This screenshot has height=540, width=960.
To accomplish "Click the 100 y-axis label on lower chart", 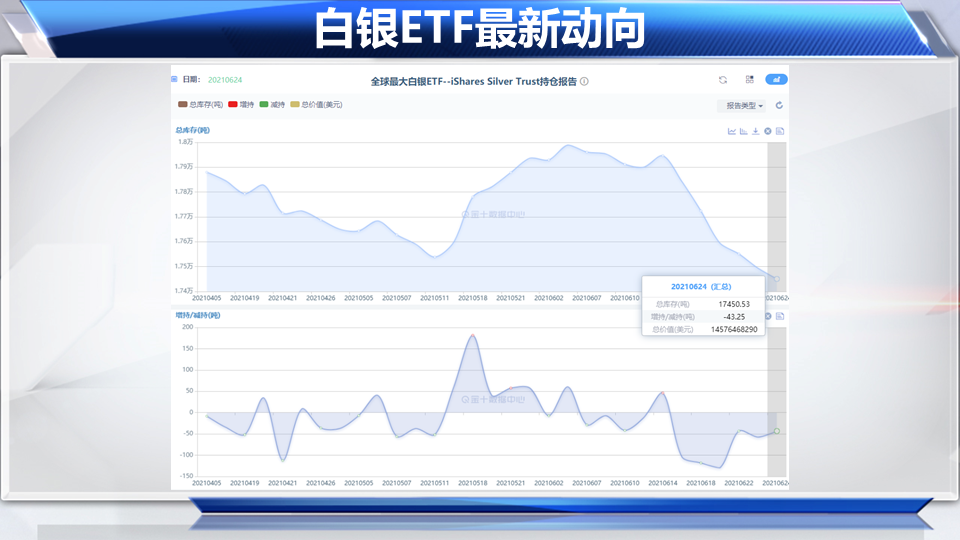I will coord(187,370).
